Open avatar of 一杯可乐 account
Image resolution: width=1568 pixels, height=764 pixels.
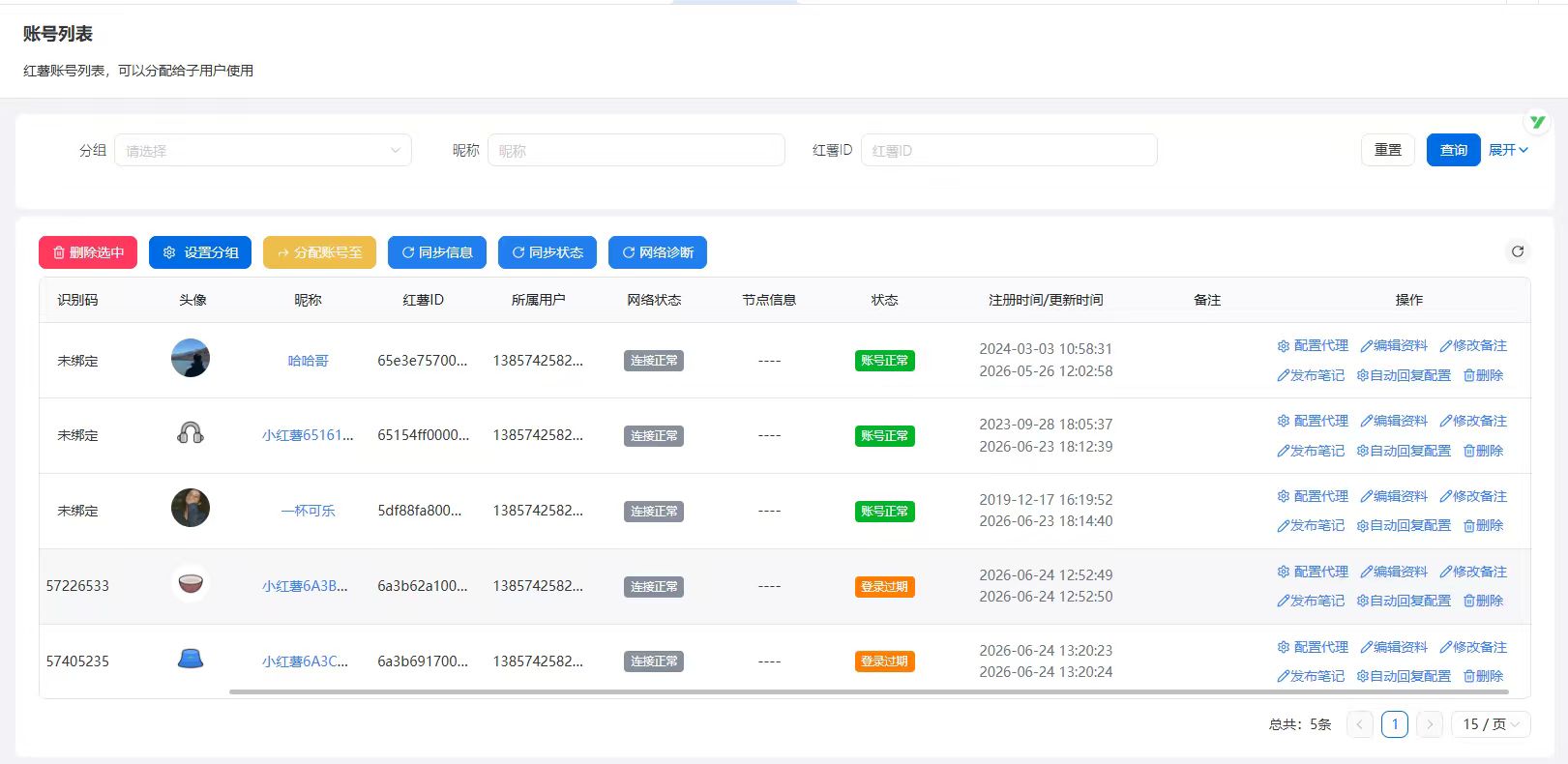[x=191, y=508]
